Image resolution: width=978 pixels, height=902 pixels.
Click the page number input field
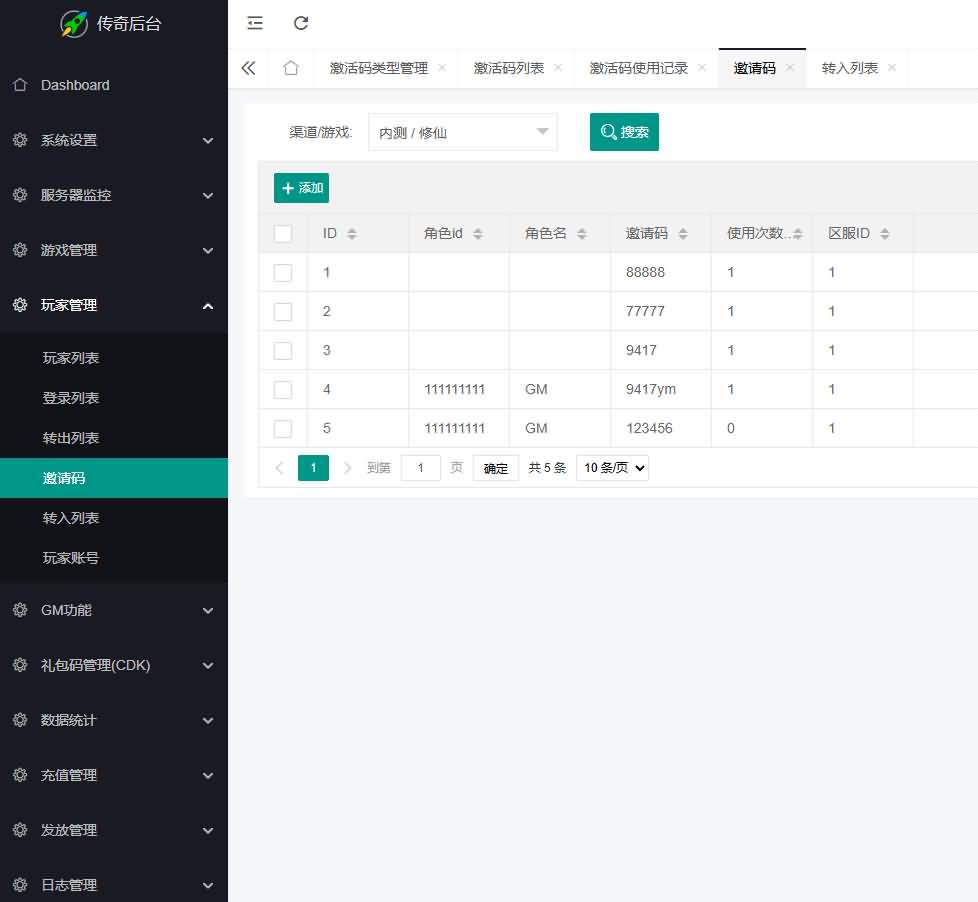420,467
